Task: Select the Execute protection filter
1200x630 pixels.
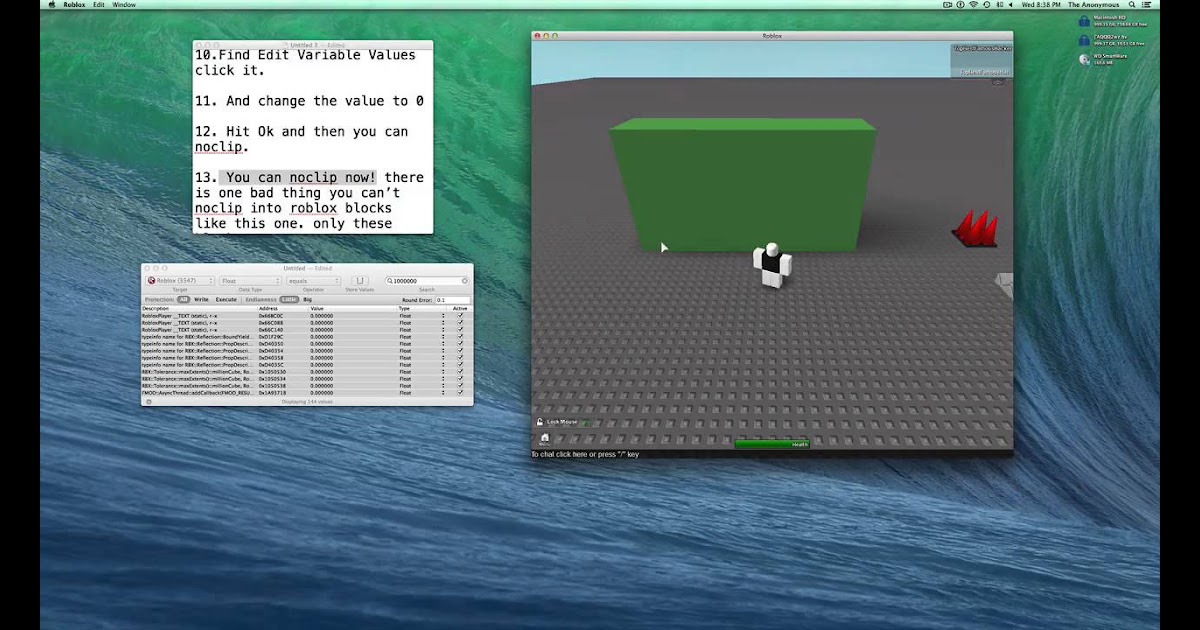Action: point(226,299)
